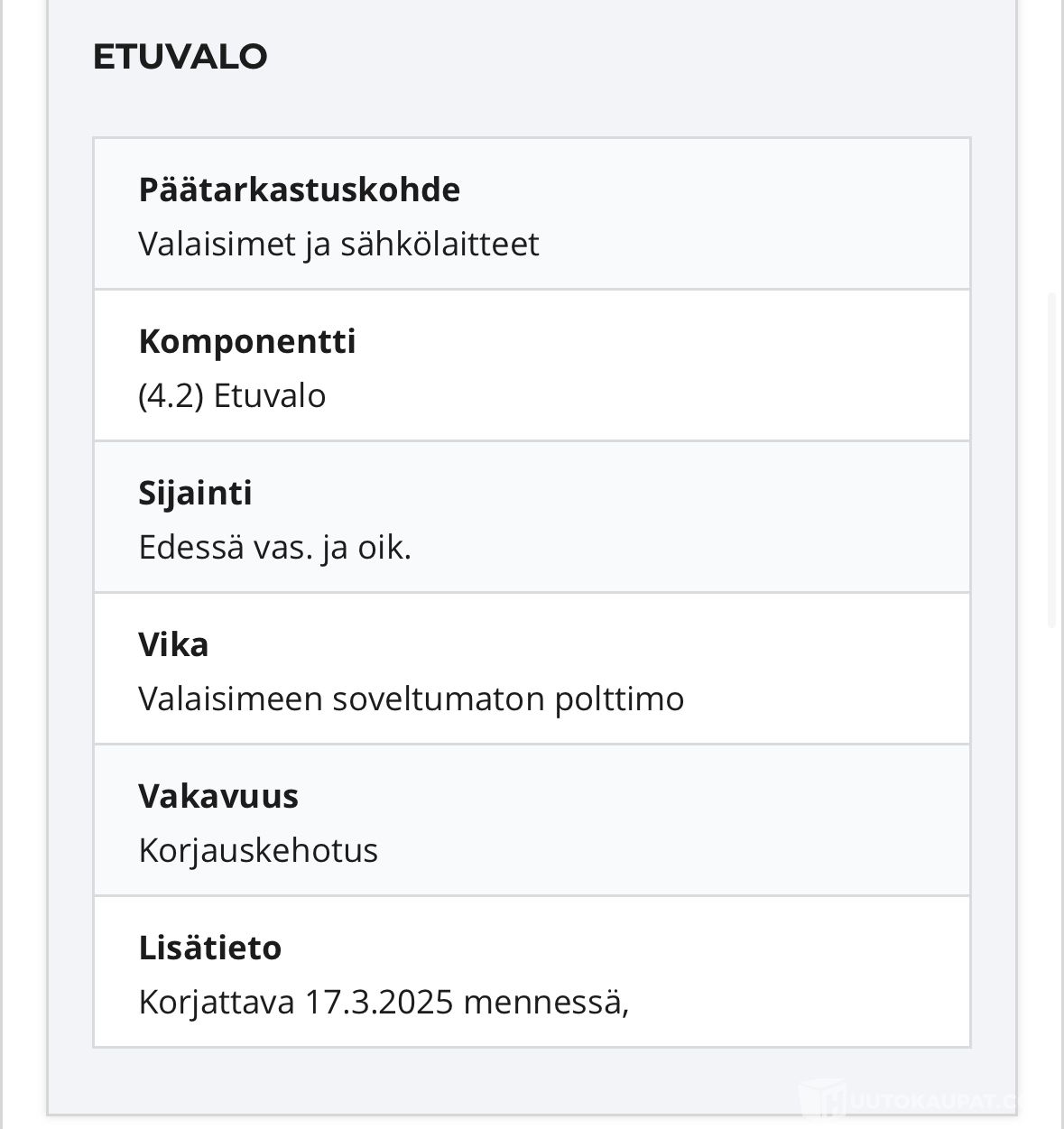Select the 'Korjauskehotus' severity value
Image resolution: width=1064 pixels, height=1129 pixels.
tap(258, 850)
